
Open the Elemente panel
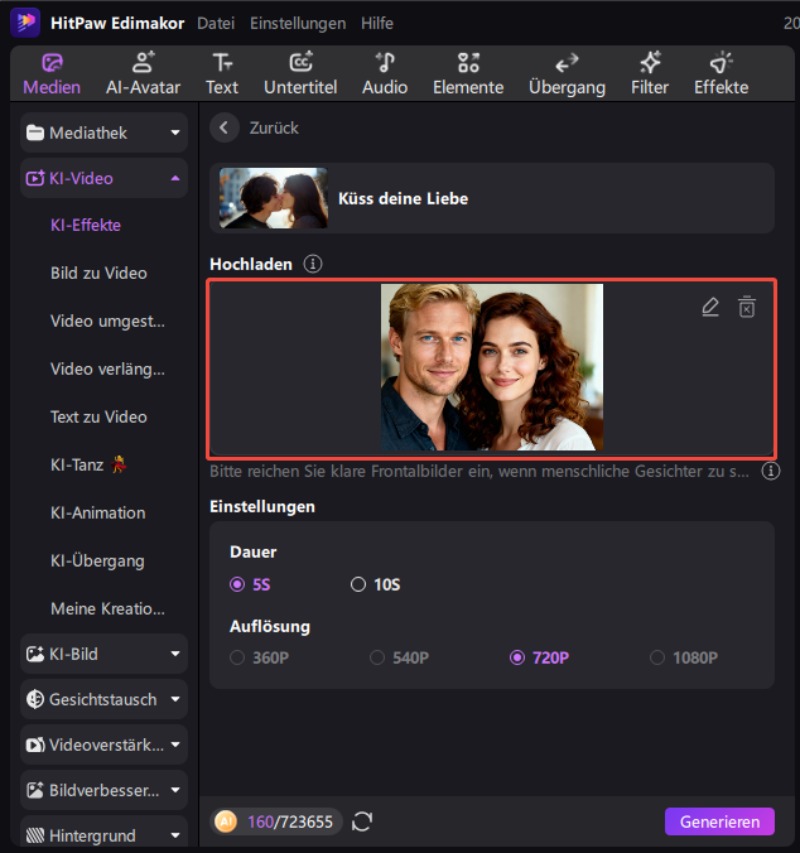tap(468, 74)
